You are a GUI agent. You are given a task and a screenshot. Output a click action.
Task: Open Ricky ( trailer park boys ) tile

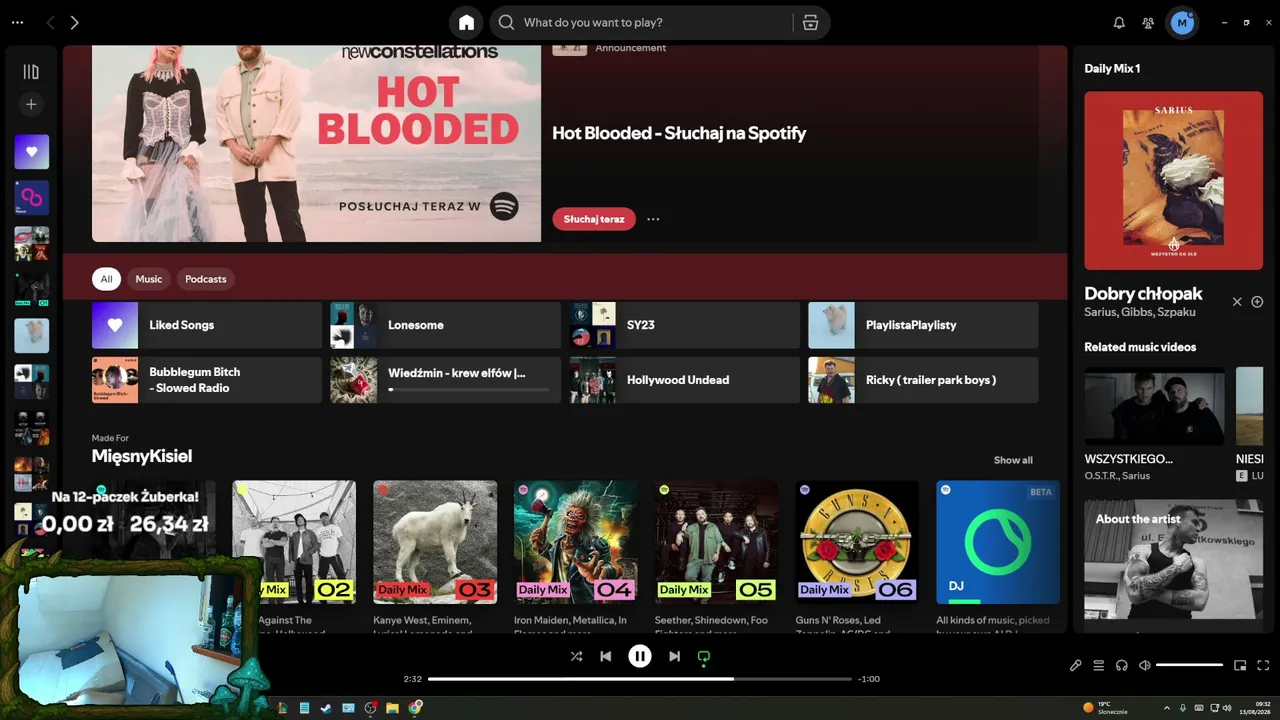923,380
